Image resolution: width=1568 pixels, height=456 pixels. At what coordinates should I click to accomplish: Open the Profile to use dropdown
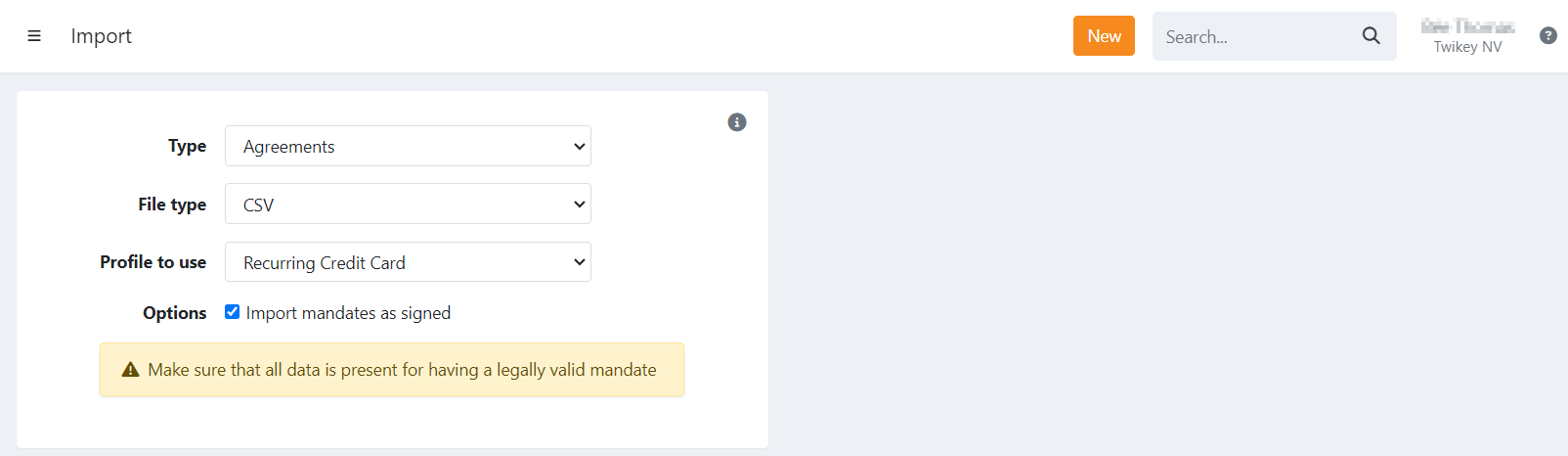pyautogui.click(x=408, y=262)
